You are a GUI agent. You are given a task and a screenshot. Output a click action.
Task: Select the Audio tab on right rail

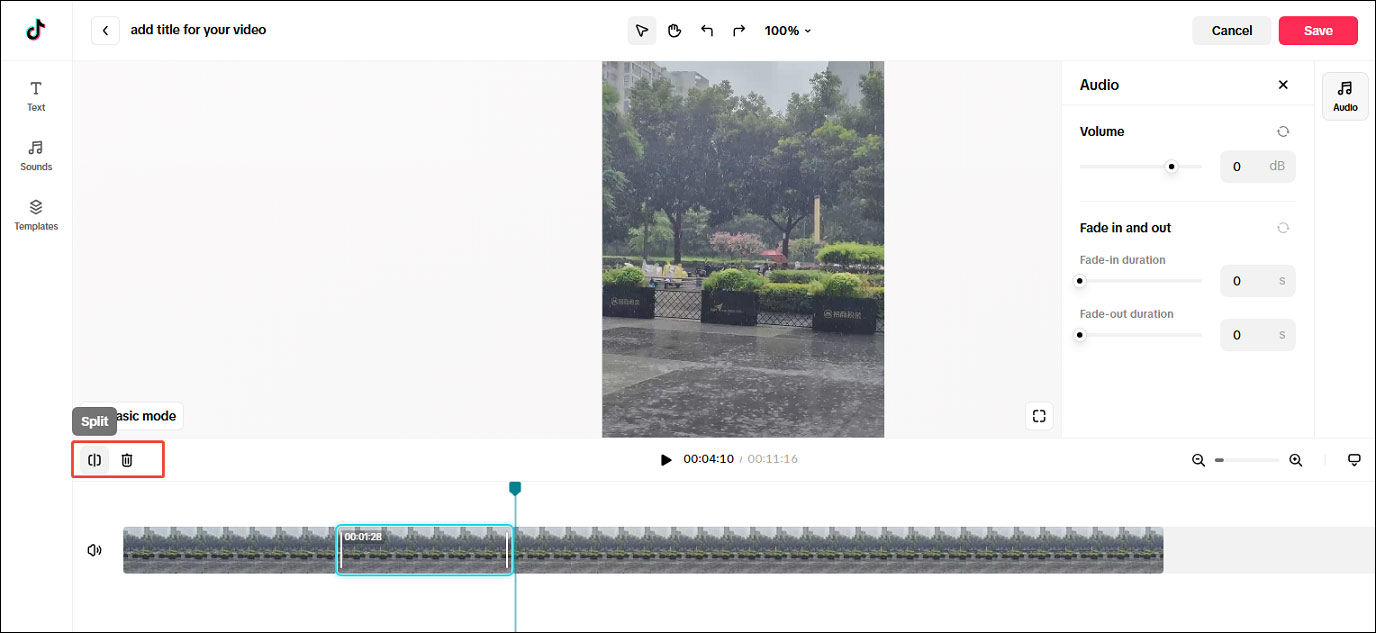point(1345,96)
